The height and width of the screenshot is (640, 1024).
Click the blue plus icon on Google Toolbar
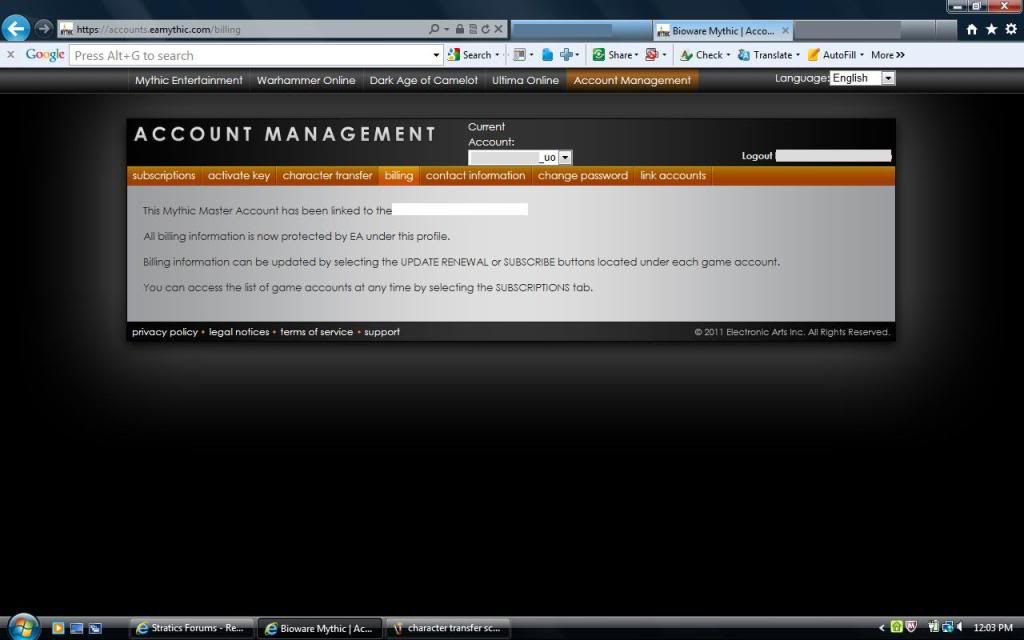point(566,56)
